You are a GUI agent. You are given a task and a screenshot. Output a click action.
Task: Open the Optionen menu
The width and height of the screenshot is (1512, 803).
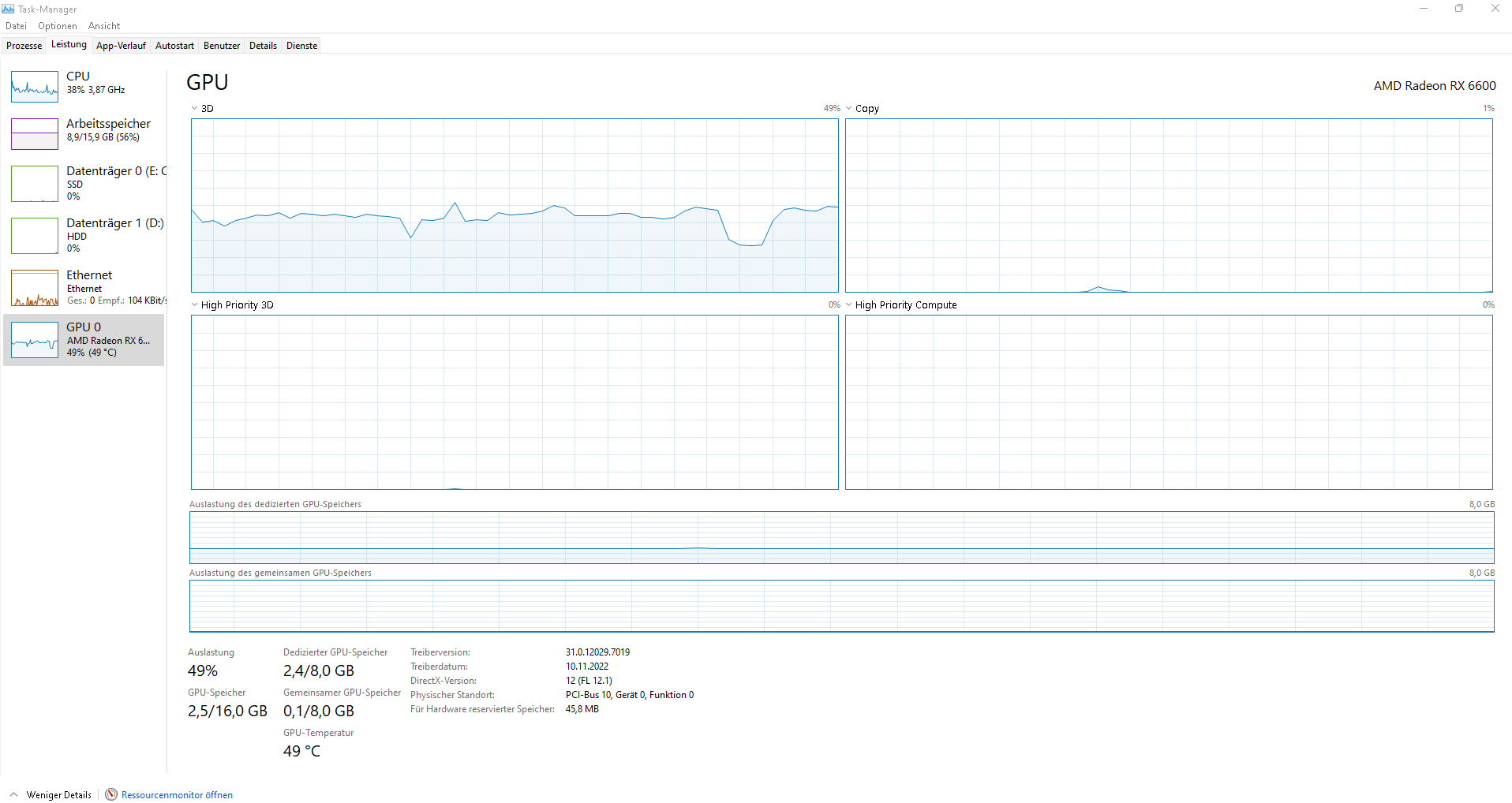pos(58,26)
